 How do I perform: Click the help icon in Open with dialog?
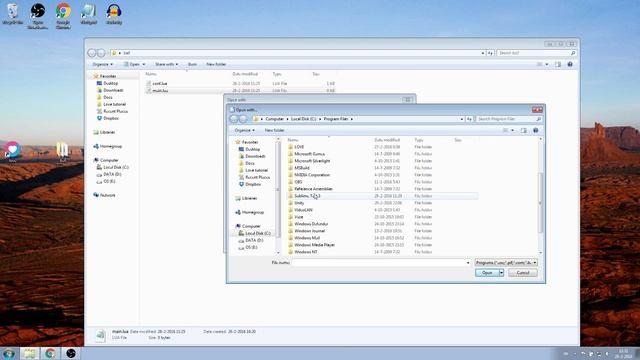536,130
